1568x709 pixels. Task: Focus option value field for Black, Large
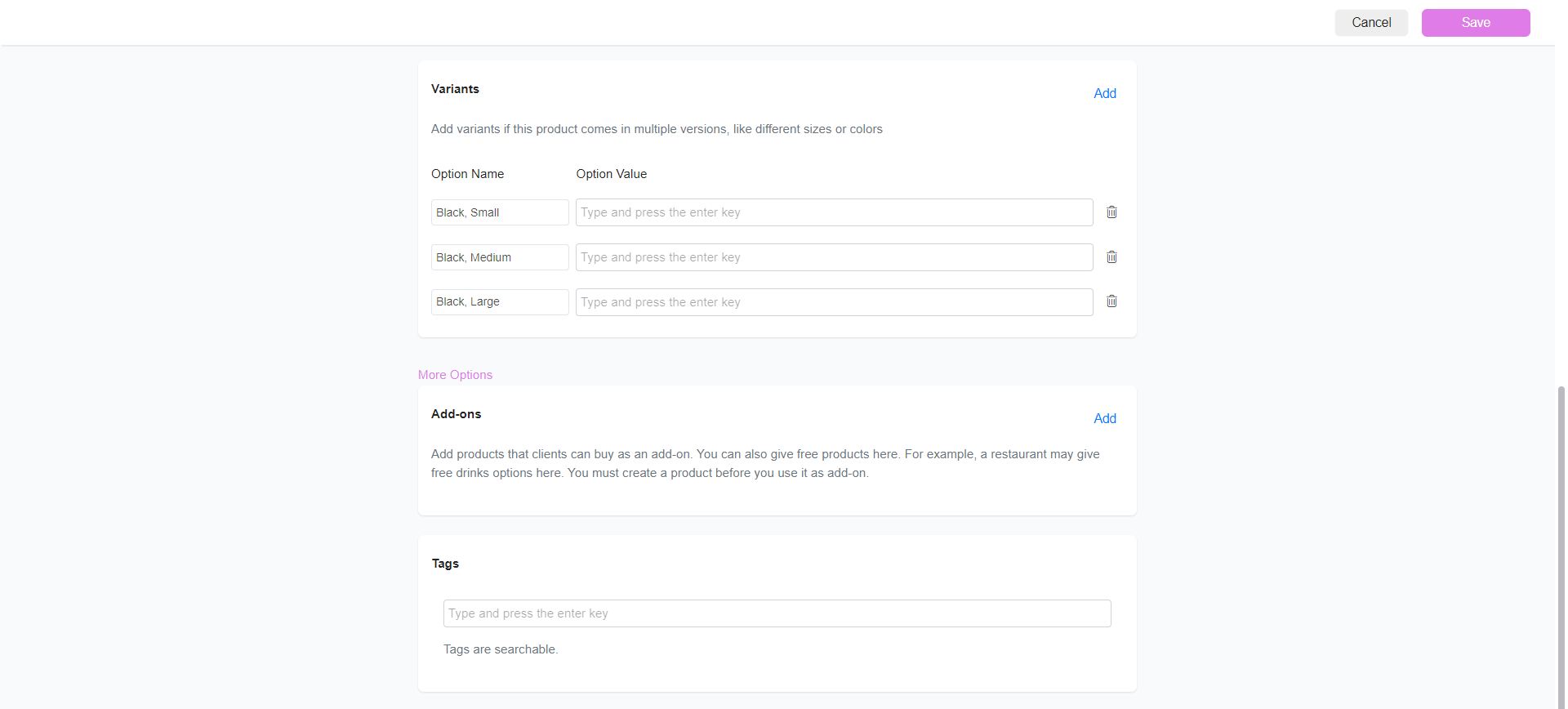tap(835, 302)
